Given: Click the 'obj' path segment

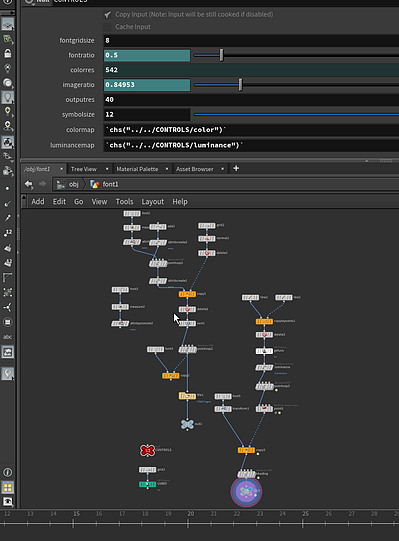Looking at the screenshot, I should (68, 184).
